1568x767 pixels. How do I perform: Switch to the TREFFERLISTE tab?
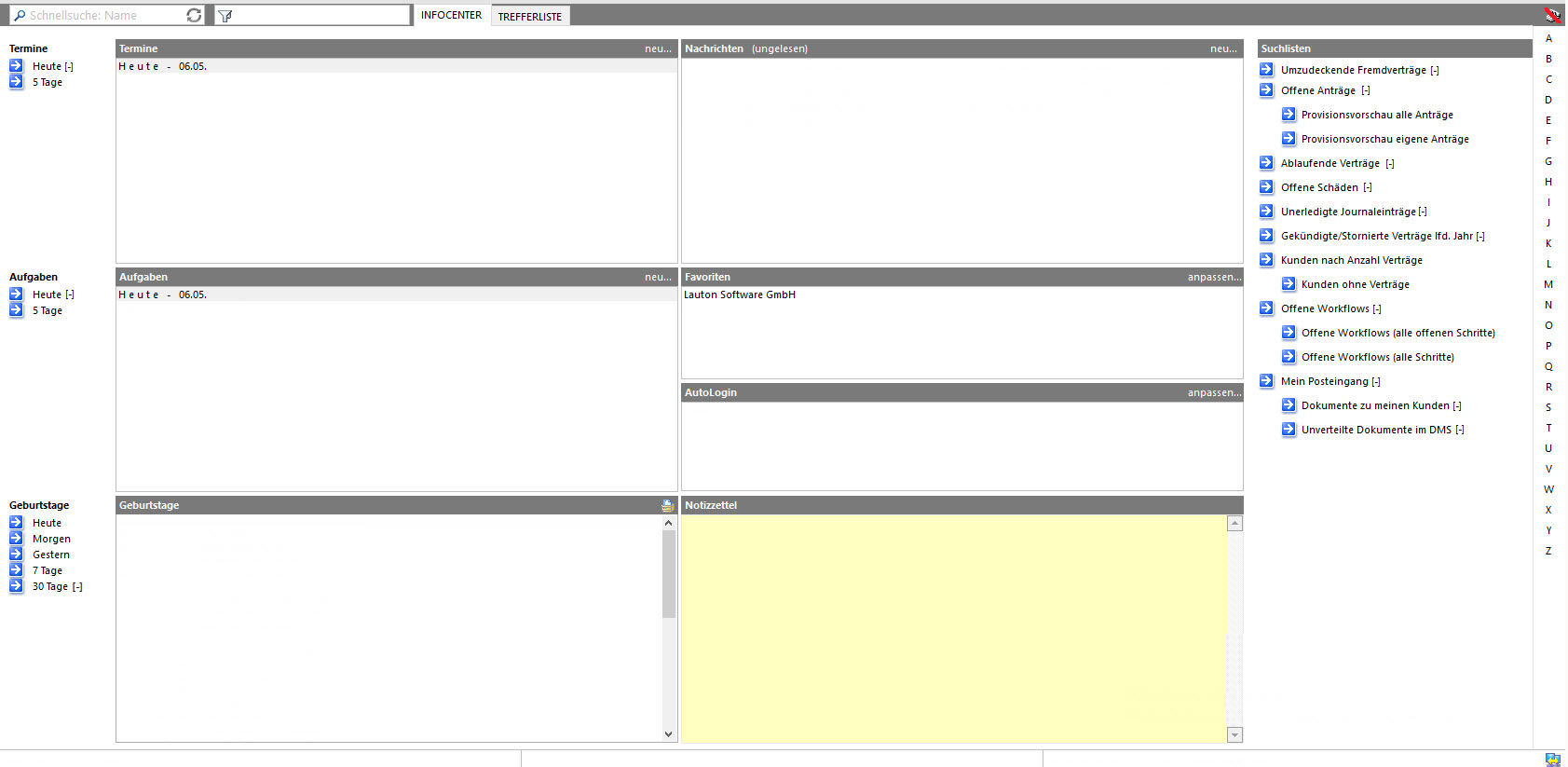click(529, 17)
